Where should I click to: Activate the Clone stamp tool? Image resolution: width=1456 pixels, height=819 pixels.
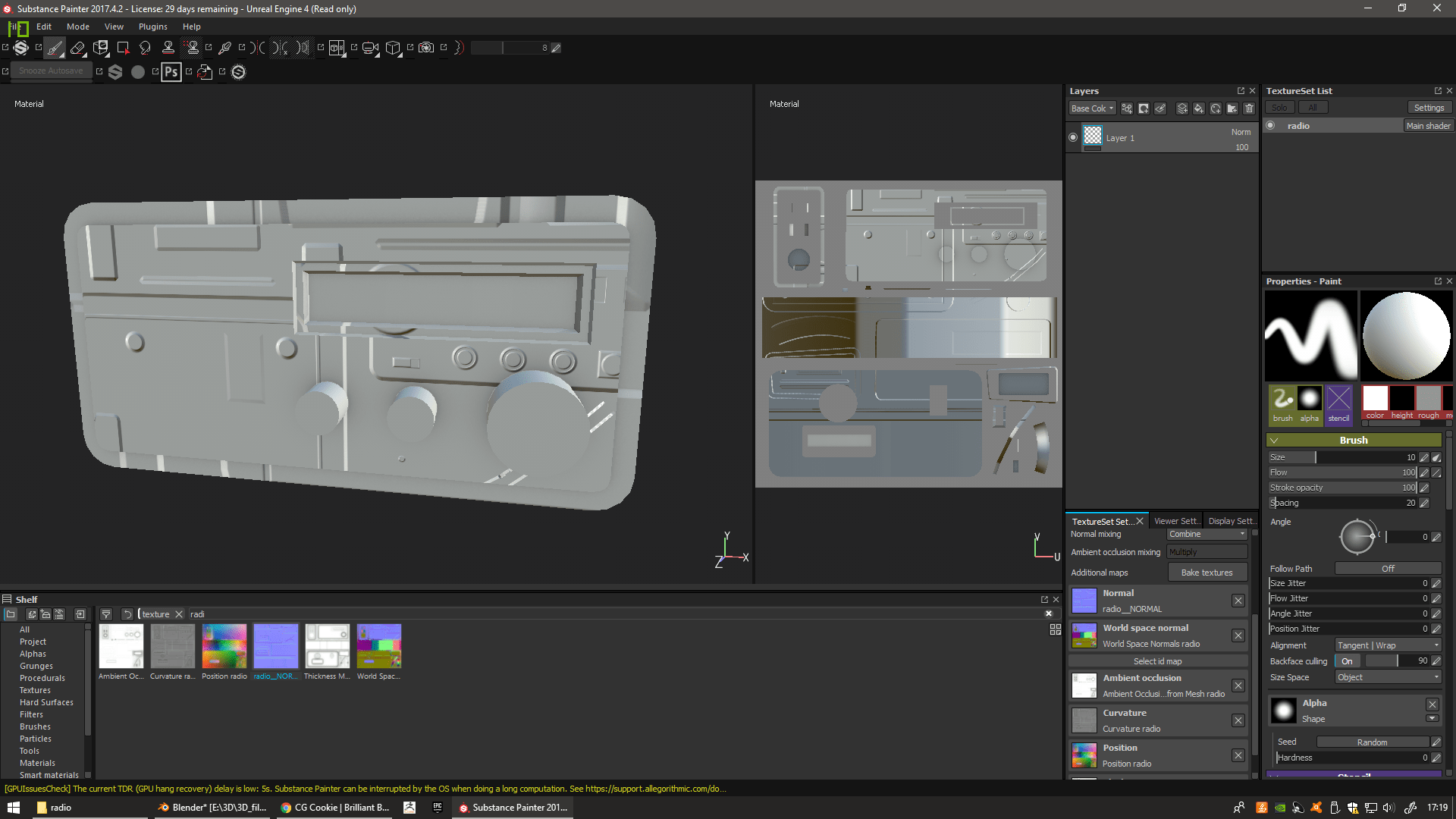coord(168,48)
